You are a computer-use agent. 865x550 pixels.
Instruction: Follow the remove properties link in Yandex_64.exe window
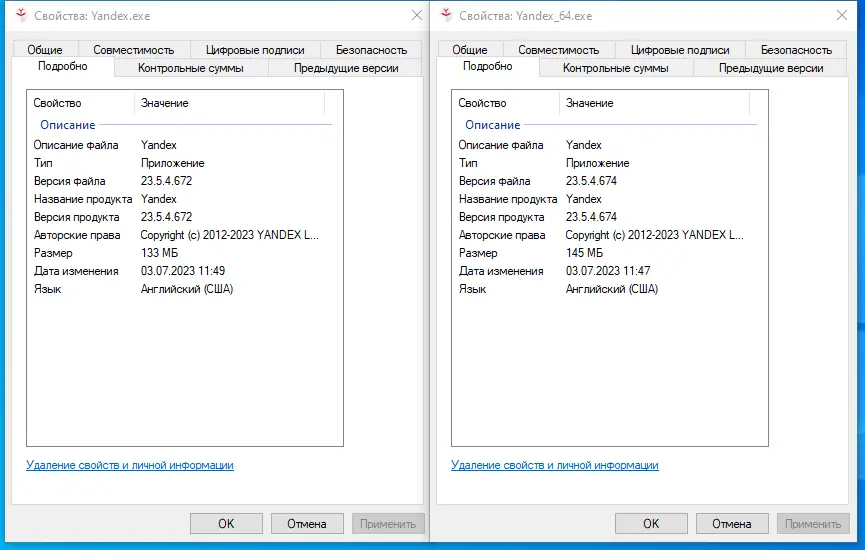[555, 465]
